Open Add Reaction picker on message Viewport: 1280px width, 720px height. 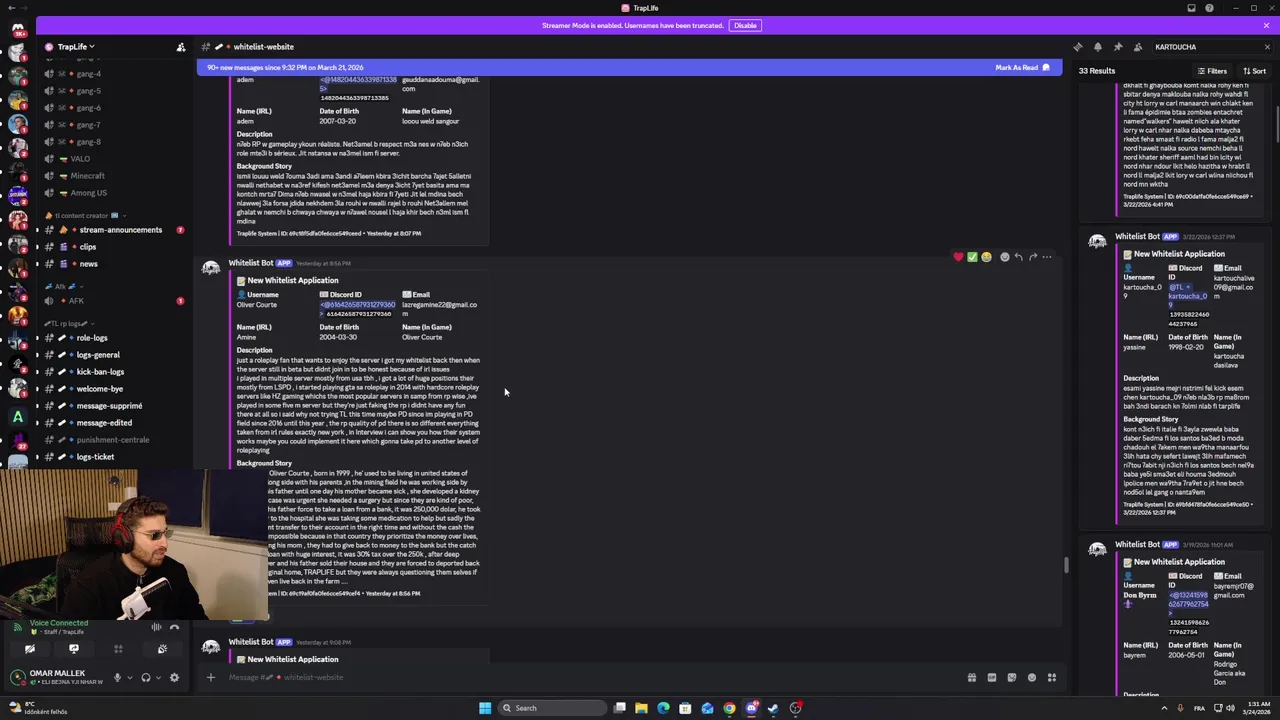1005,257
